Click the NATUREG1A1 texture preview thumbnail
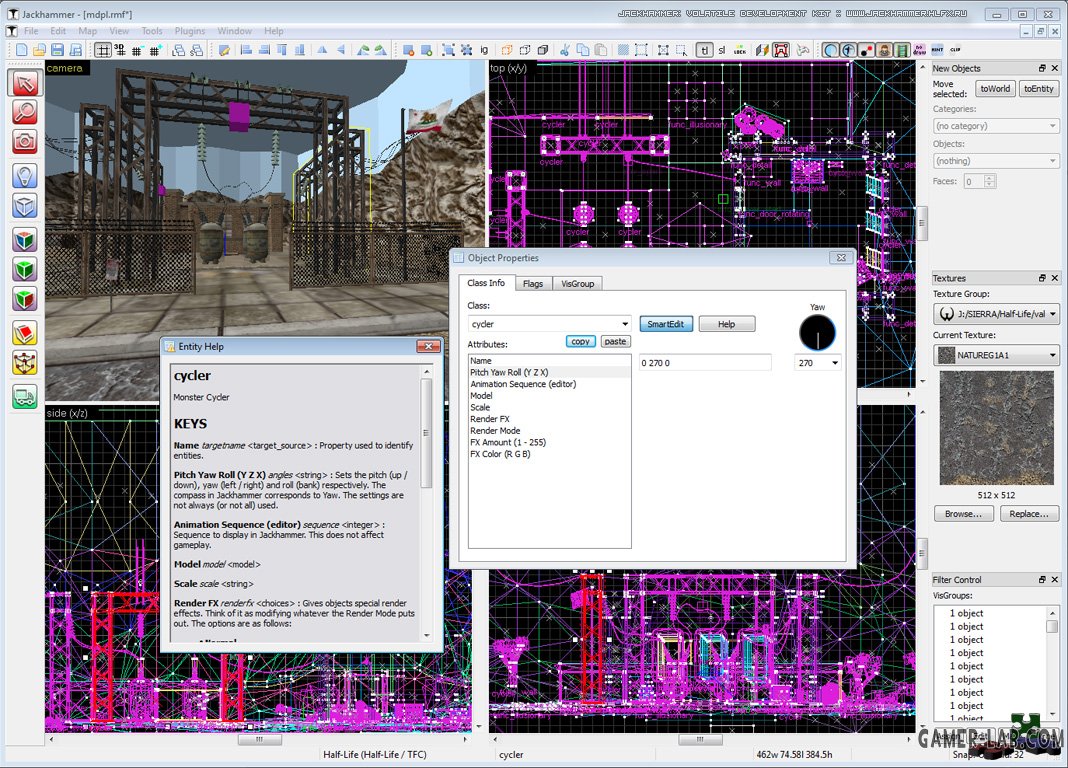1068x768 pixels. (996, 428)
